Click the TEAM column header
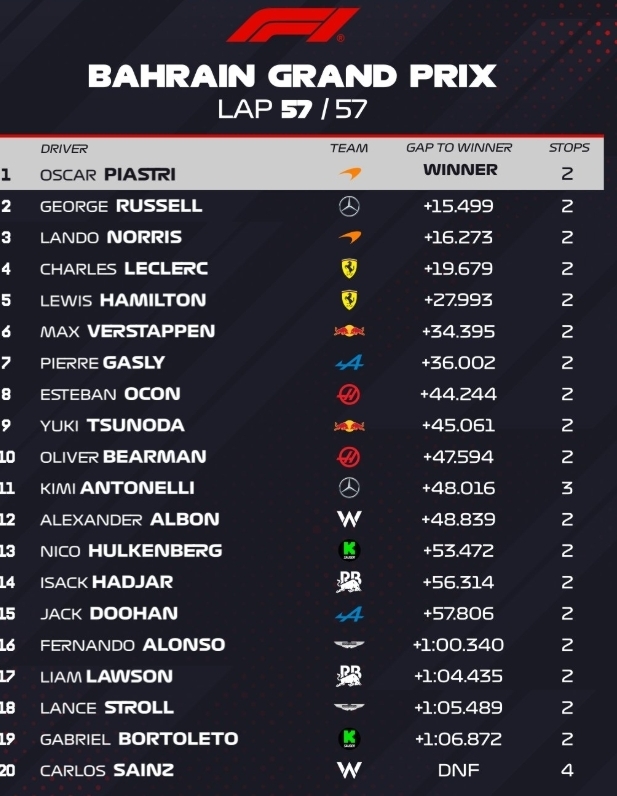This screenshot has width=617, height=796. click(x=349, y=148)
